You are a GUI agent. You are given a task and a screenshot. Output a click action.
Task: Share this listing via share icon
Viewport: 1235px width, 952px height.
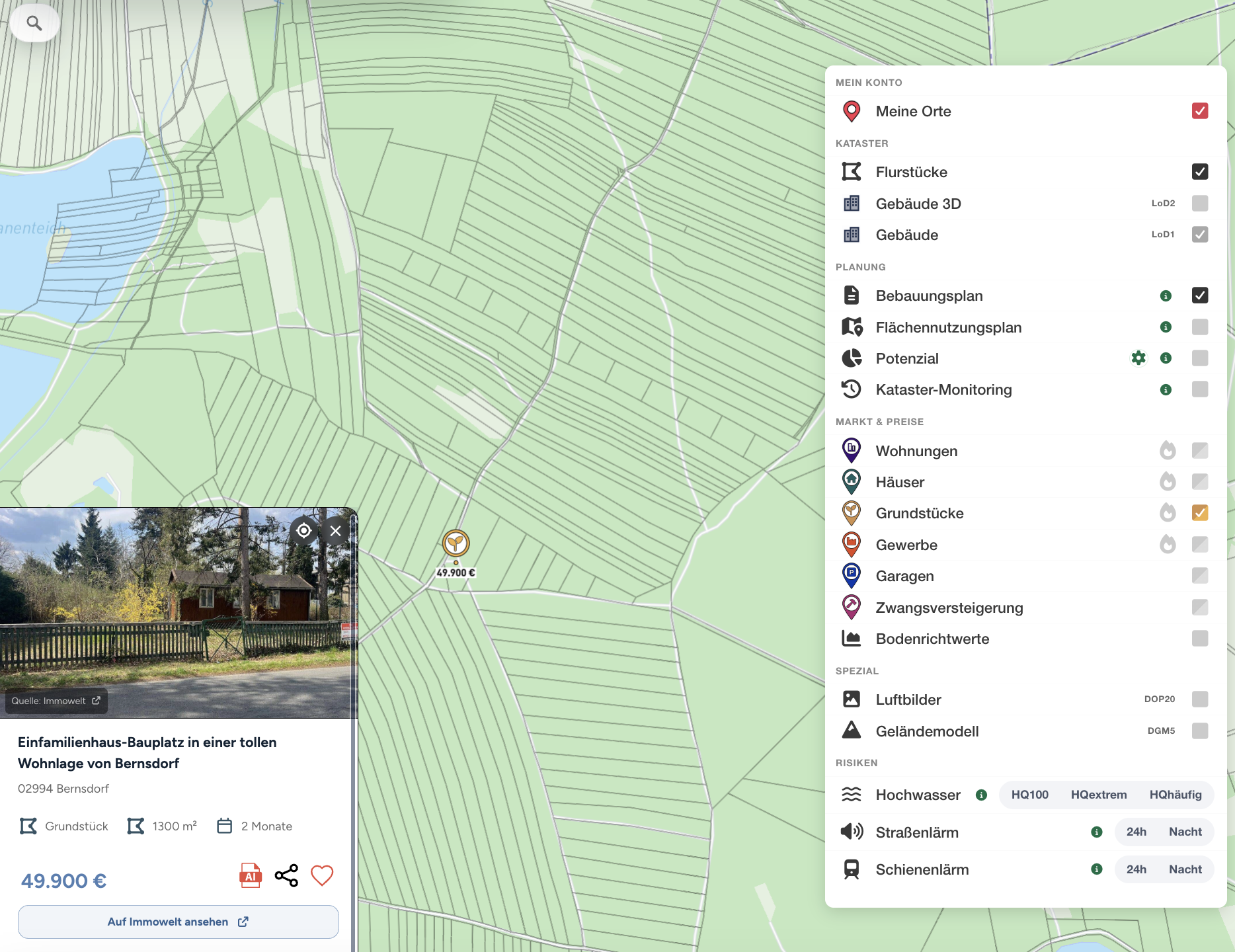pos(286,875)
